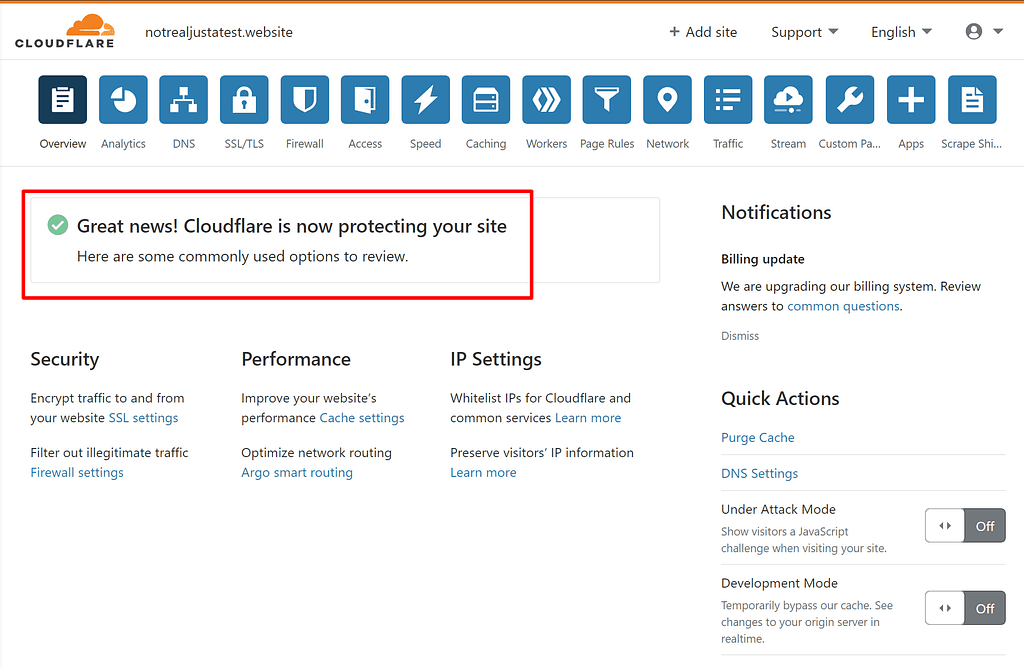Expand the English language selector
This screenshot has height=668, width=1024.
pos(898,31)
